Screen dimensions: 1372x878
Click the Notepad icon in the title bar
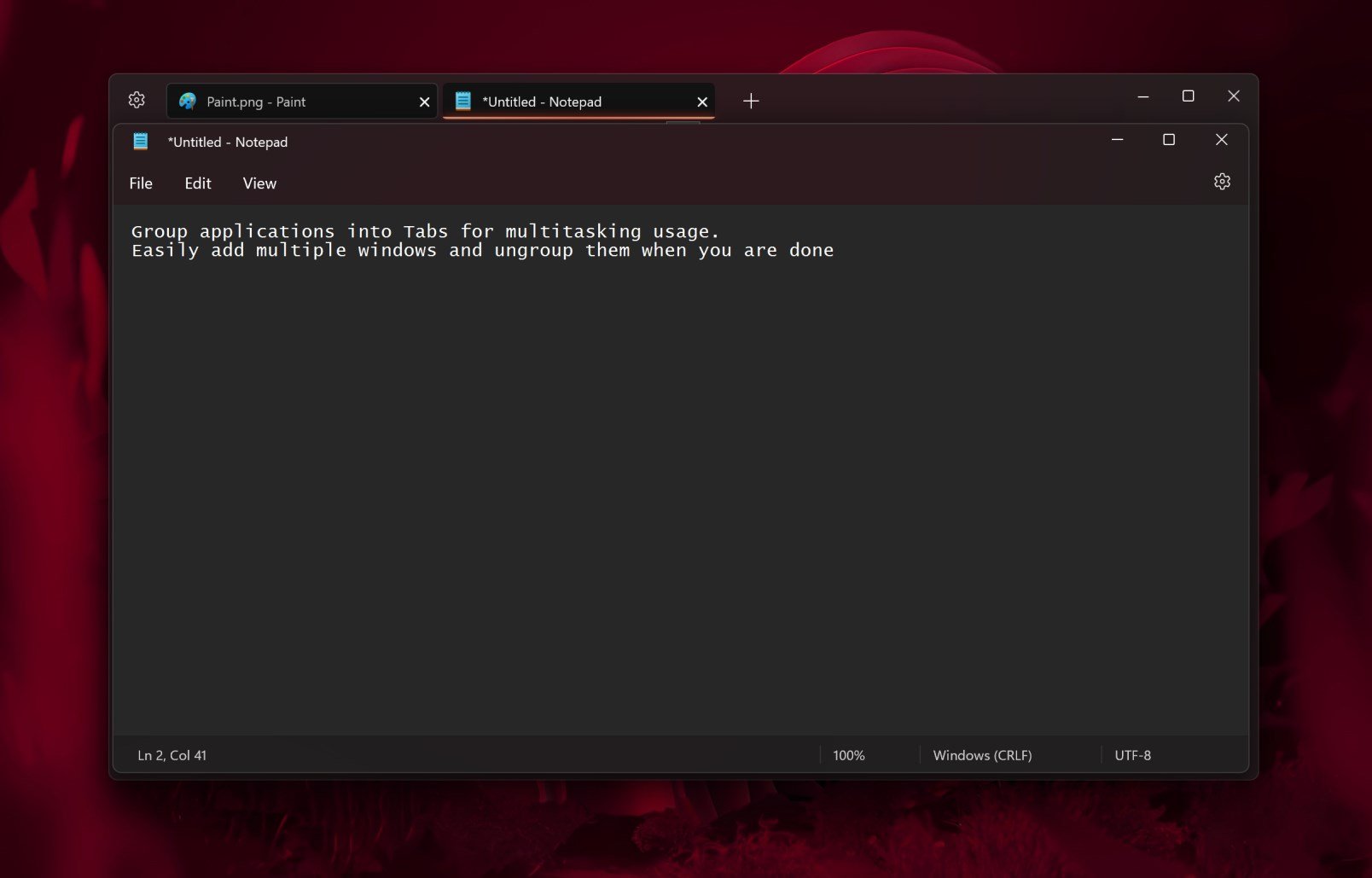pyautogui.click(x=140, y=142)
